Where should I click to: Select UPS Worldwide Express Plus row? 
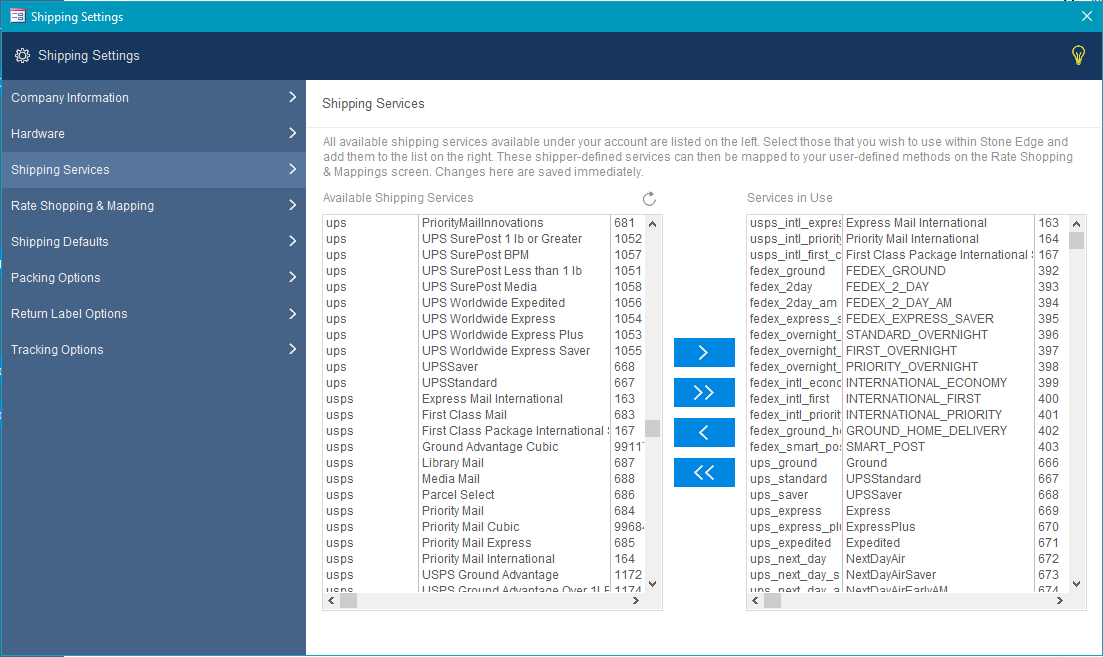[x=483, y=335]
